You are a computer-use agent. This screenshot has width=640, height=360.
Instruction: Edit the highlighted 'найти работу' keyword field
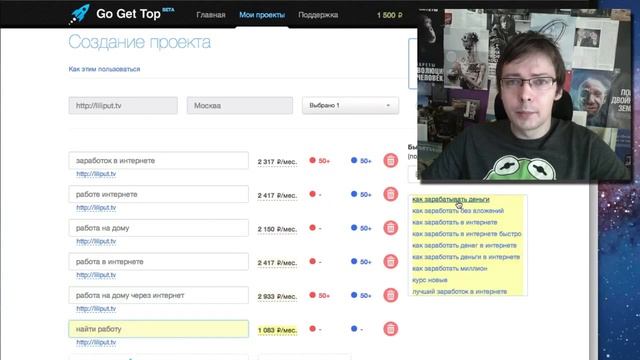(x=158, y=329)
